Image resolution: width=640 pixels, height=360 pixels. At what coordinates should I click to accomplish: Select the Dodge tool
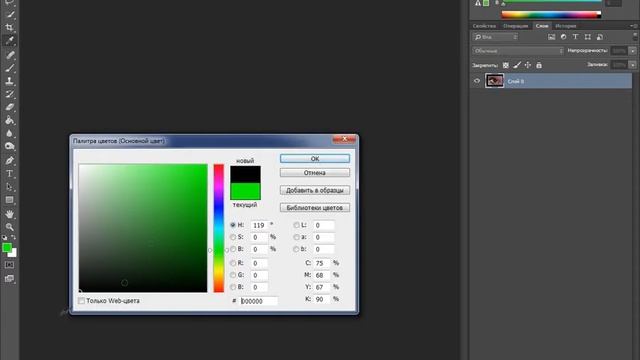[x=10, y=146]
